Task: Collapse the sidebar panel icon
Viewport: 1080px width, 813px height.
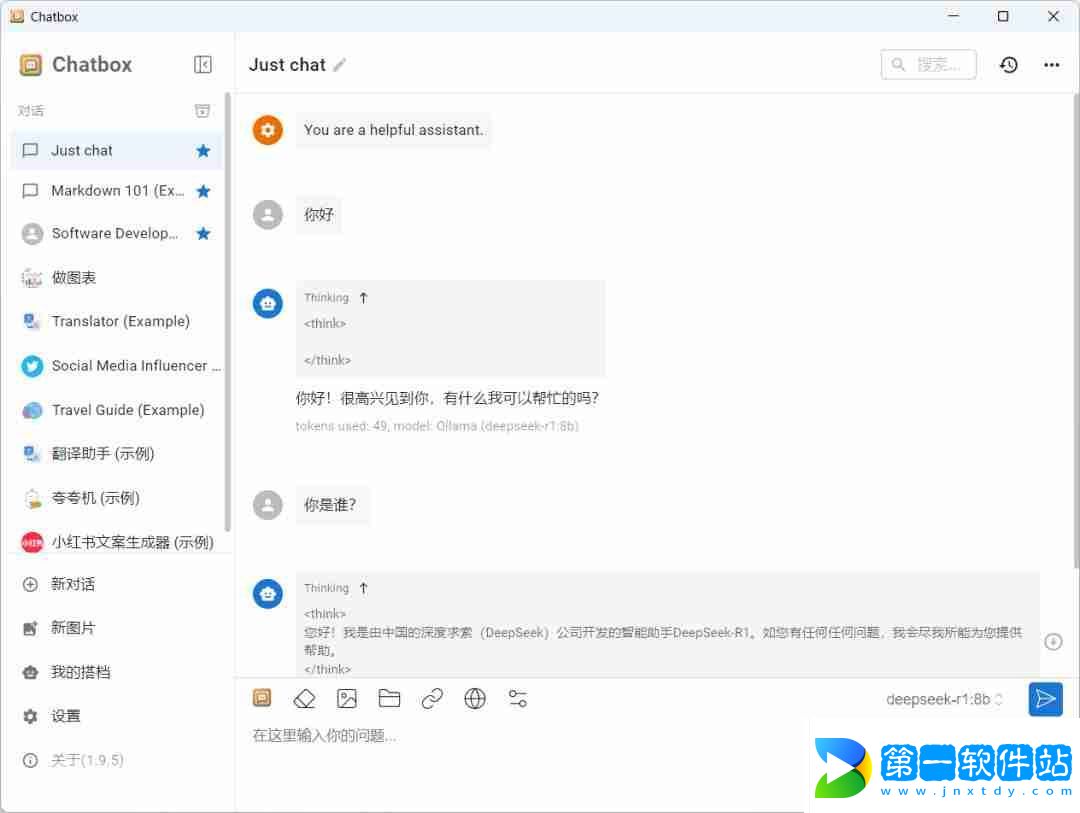Action: [x=202, y=65]
